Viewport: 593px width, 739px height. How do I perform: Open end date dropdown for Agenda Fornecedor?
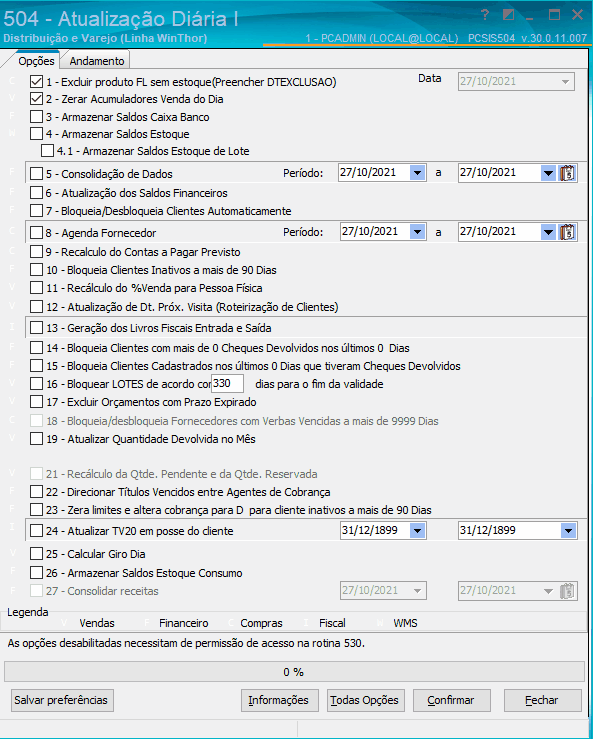tap(548, 232)
